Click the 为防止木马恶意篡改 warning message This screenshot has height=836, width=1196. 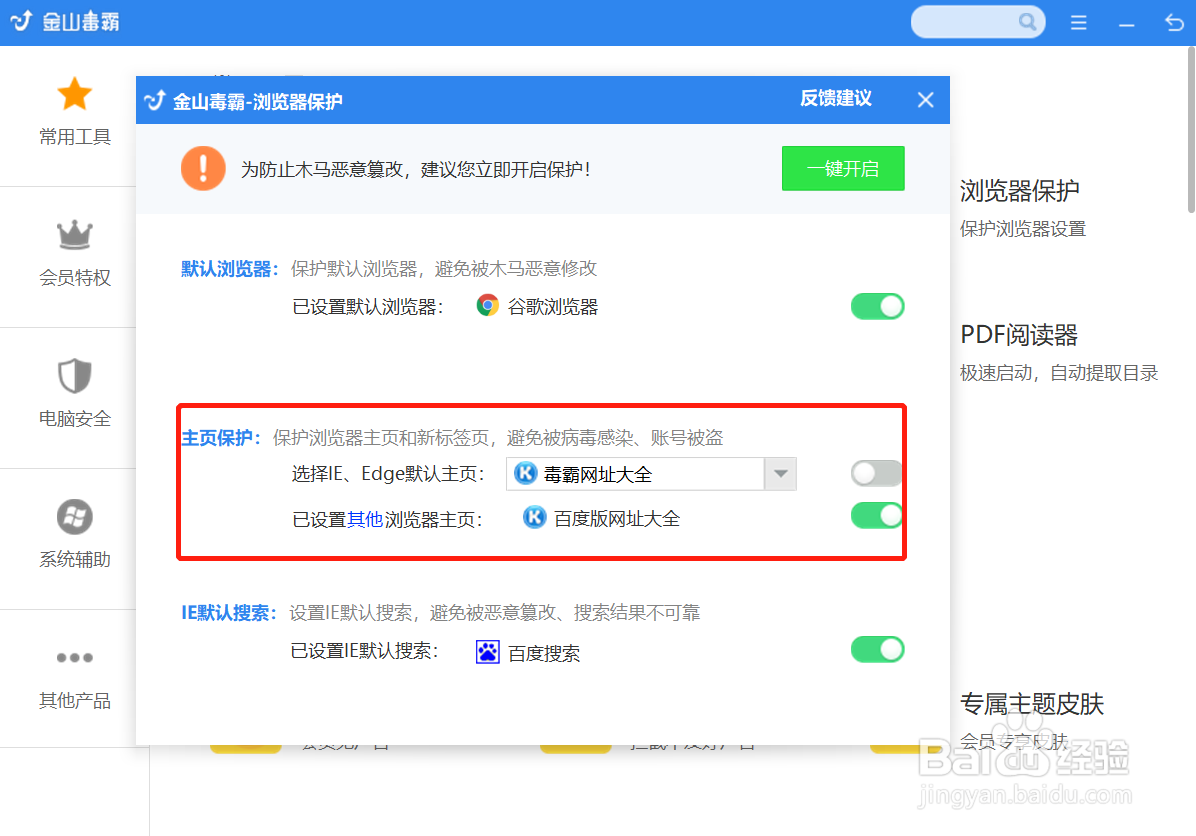pos(416,169)
